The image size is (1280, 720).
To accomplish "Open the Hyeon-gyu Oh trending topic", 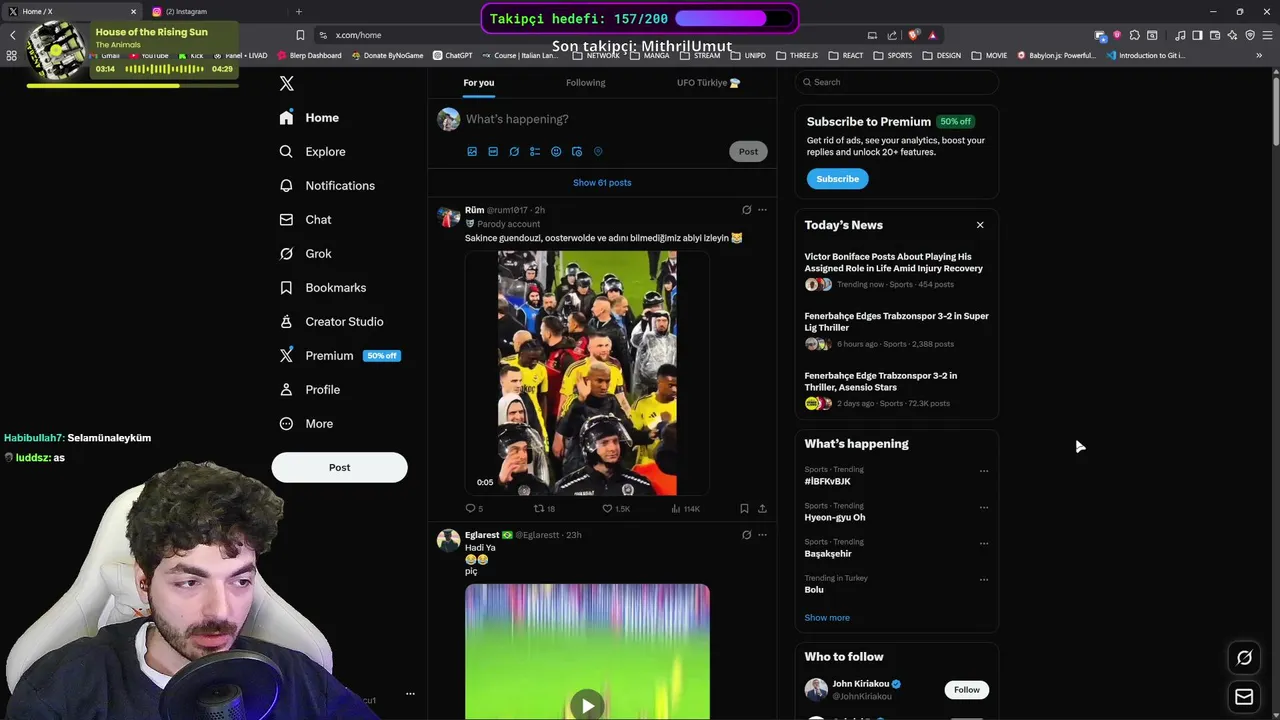I will click(835, 518).
